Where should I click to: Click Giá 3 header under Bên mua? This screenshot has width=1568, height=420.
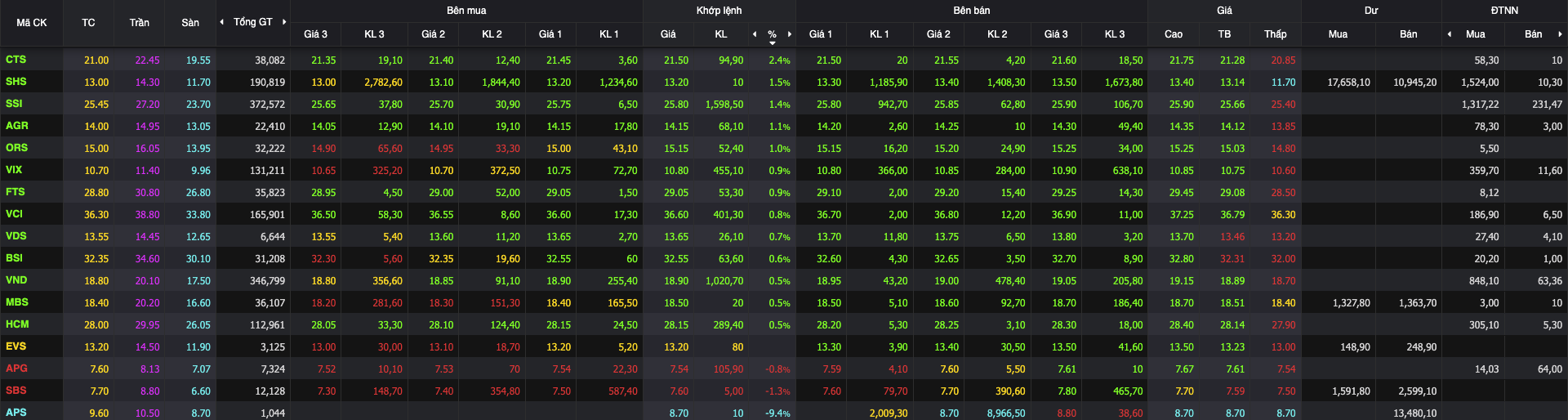pos(315,34)
